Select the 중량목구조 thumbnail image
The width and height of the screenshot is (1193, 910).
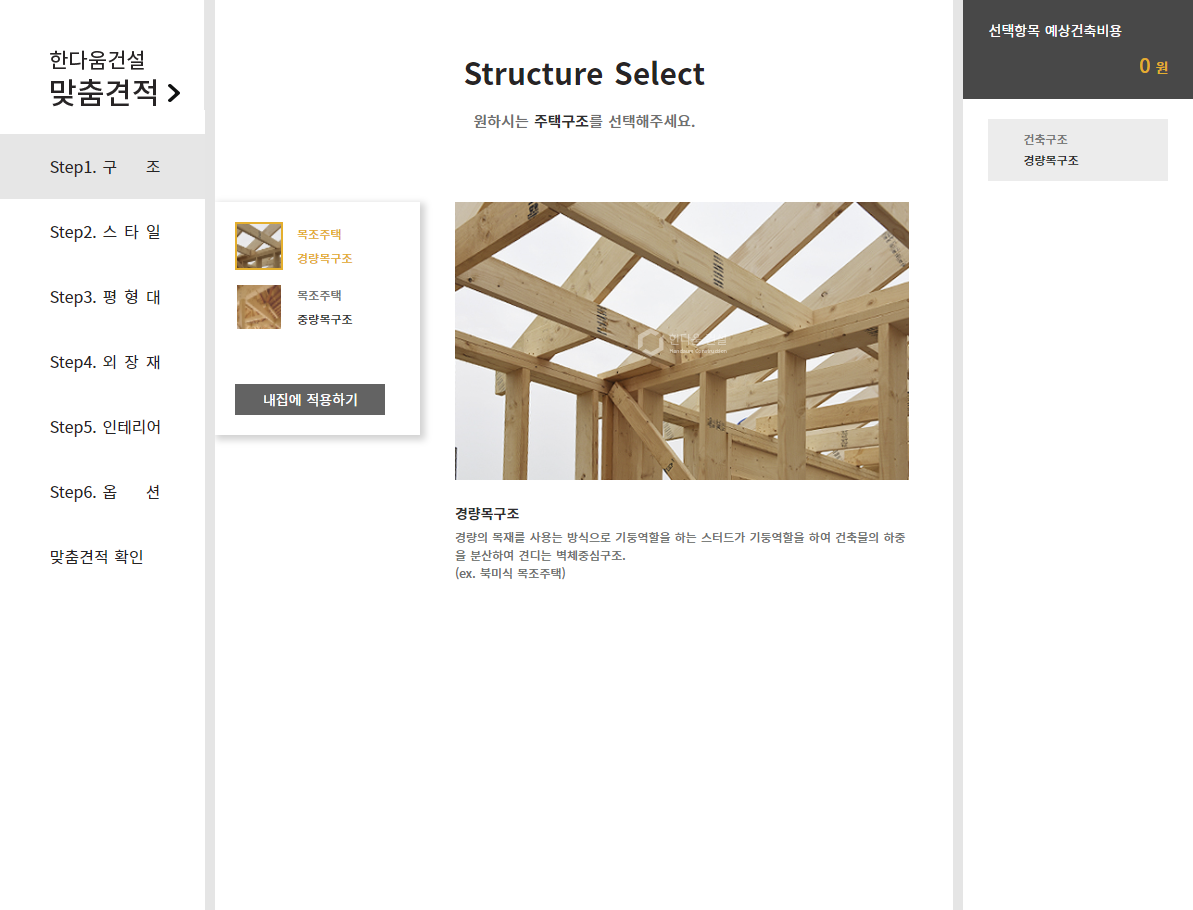259,307
